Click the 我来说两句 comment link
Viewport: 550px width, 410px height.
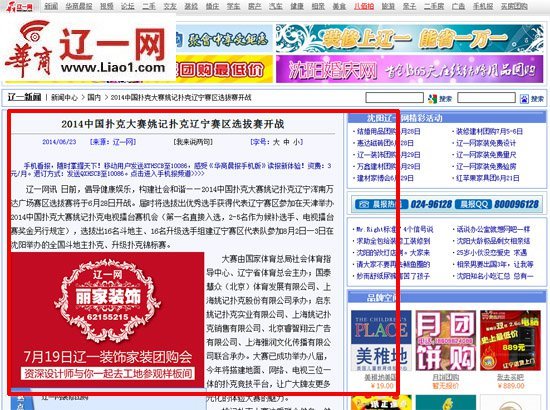193,142
